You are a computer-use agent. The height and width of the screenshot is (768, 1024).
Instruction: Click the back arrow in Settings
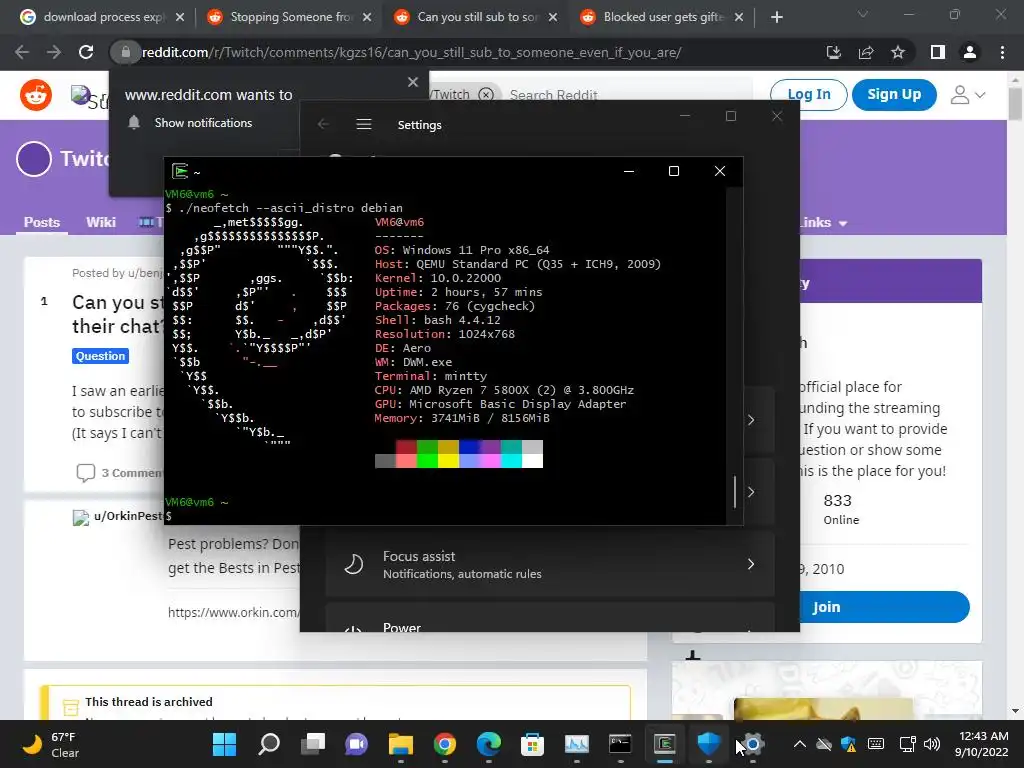(x=323, y=124)
